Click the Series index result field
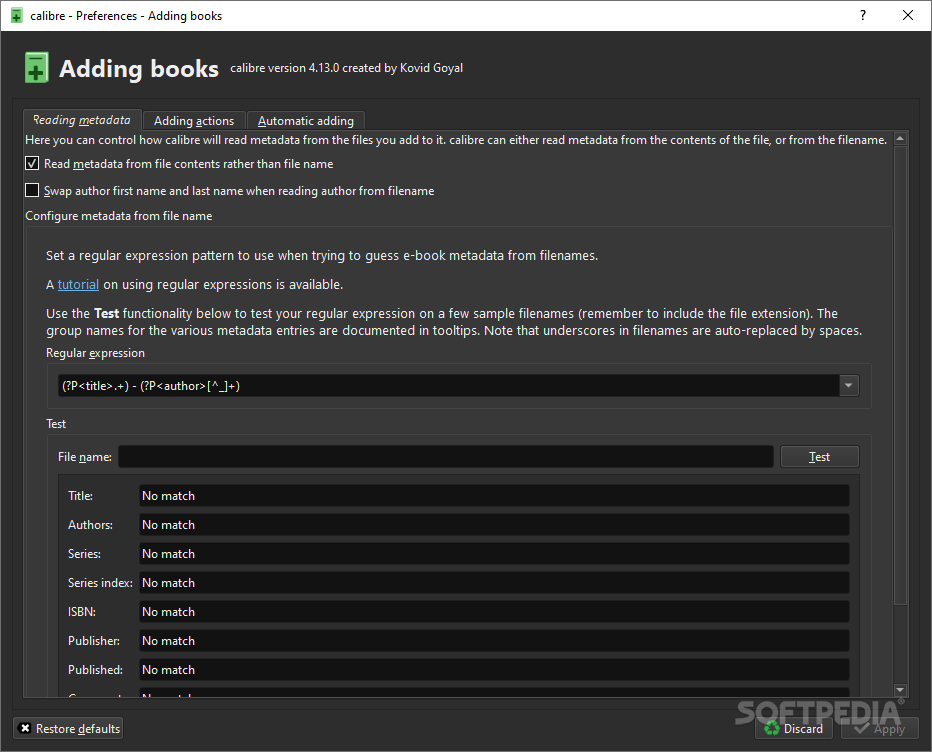The width and height of the screenshot is (932, 752). tap(494, 583)
